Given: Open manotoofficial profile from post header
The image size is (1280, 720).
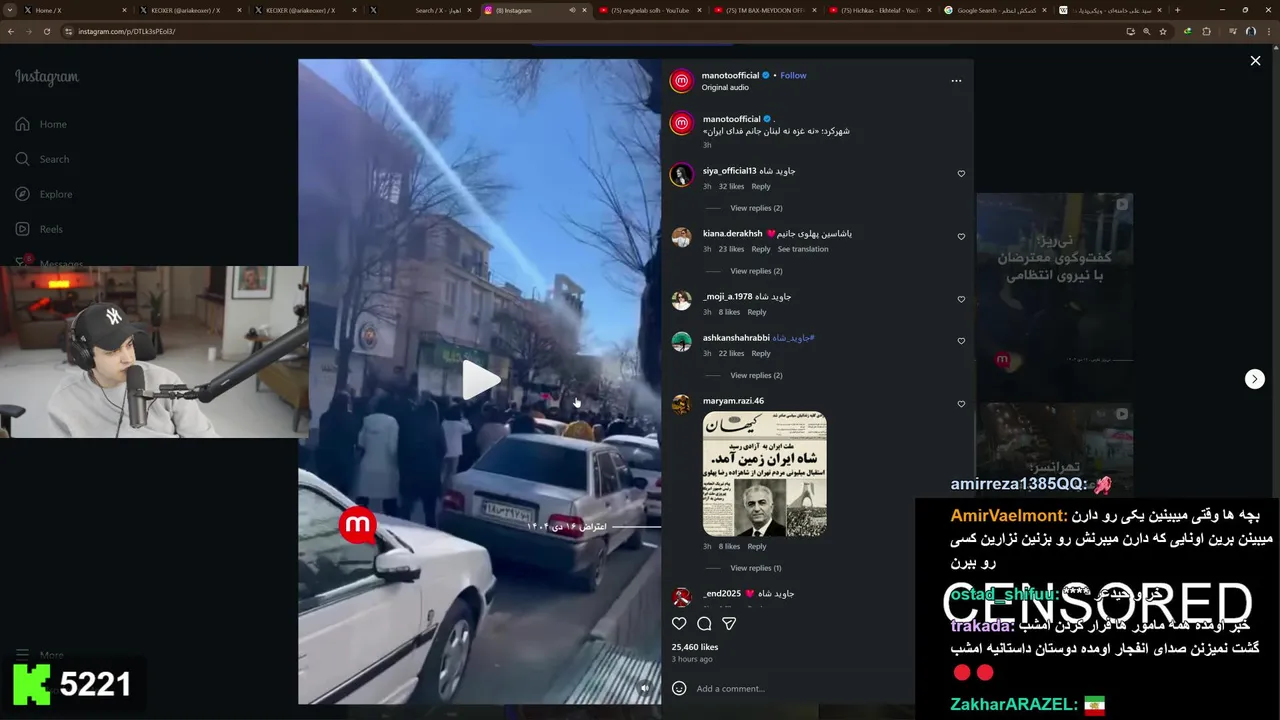Looking at the screenshot, I should 730,75.
